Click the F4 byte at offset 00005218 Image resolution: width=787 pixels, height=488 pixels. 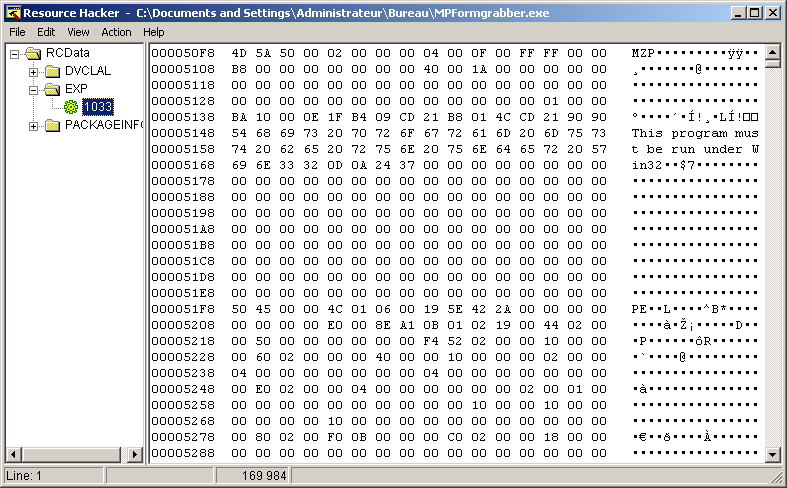click(x=431, y=341)
